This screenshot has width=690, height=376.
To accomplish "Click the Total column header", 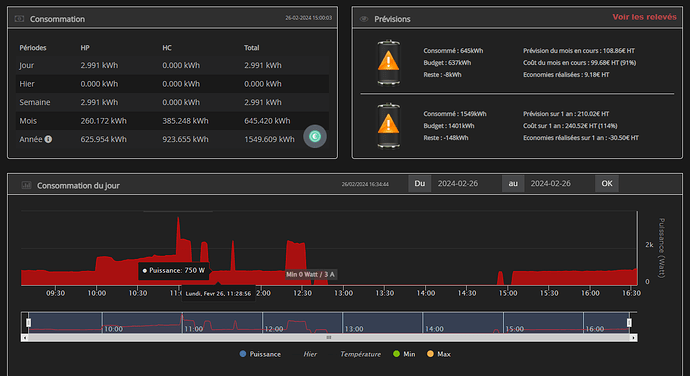I will pyautogui.click(x=252, y=48).
